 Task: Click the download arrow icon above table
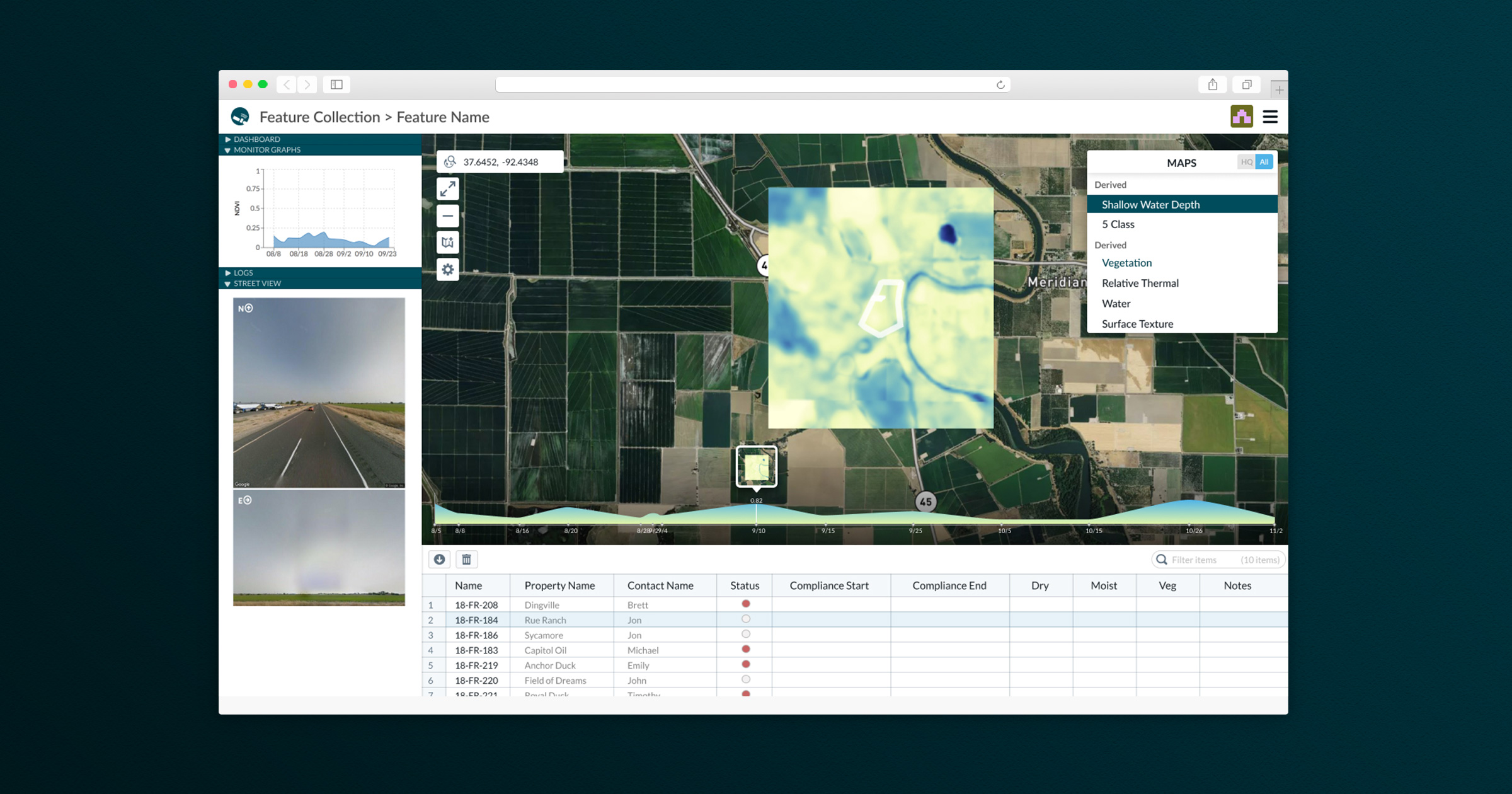click(x=440, y=559)
